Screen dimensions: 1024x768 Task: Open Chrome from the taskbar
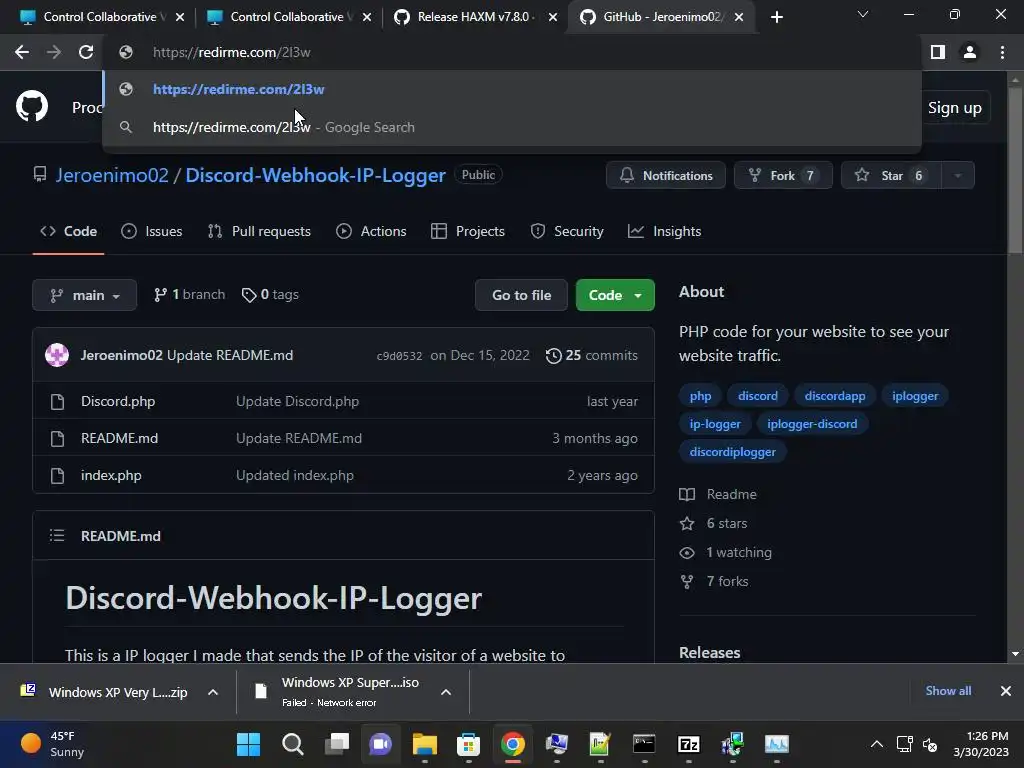[x=513, y=744]
